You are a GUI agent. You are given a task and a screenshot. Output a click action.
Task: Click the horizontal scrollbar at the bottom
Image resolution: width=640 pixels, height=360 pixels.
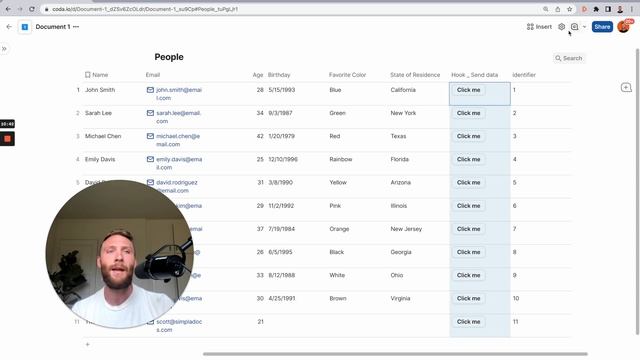click(395, 354)
